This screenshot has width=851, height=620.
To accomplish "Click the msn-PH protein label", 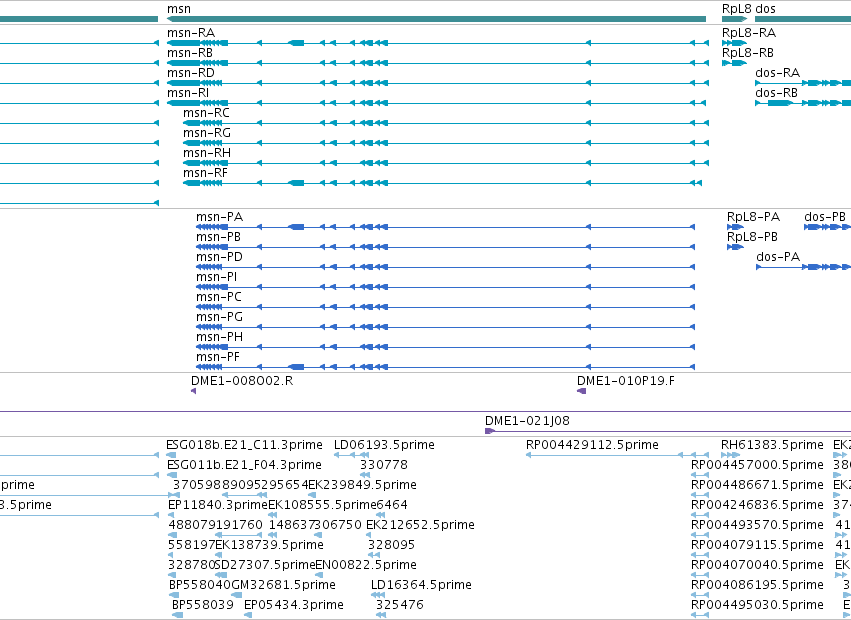I will click(x=219, y=337).
